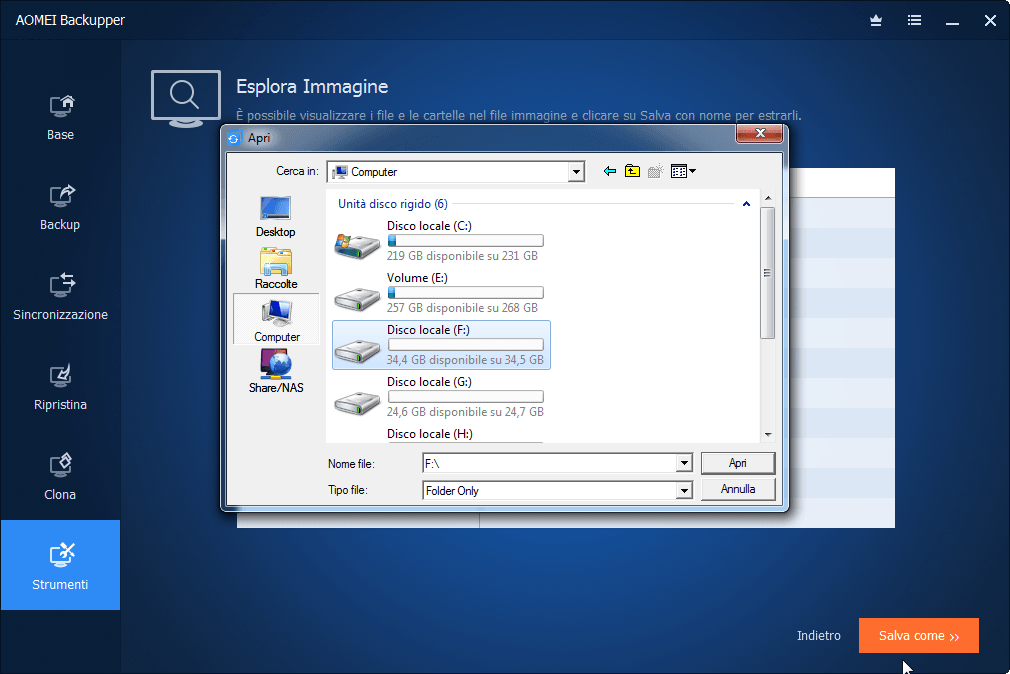
Task: Click '257 GB disponibile su 268 GB' text
Action: [462, 308]
